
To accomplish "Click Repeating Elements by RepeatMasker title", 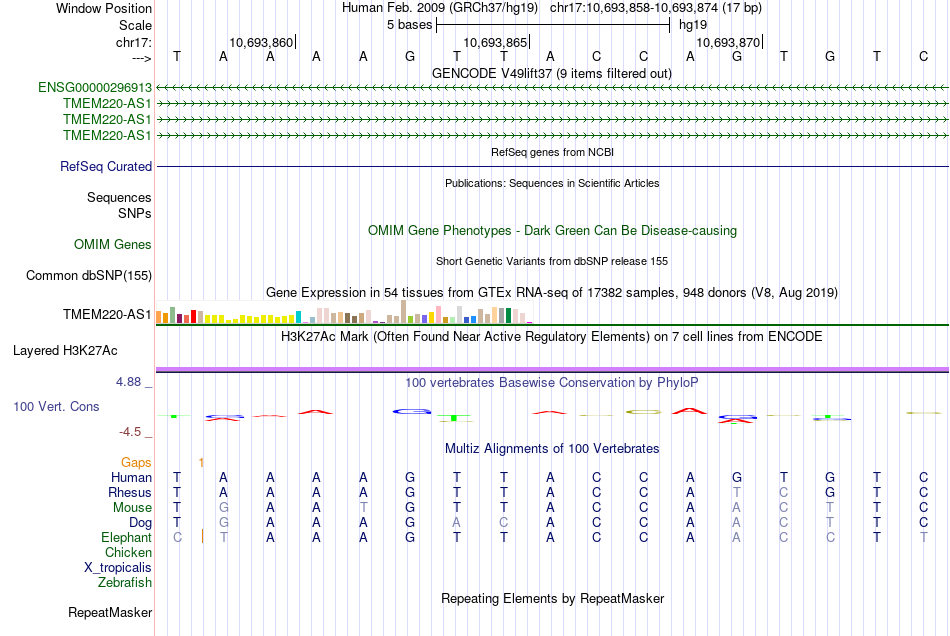I will tap(552, 599).
